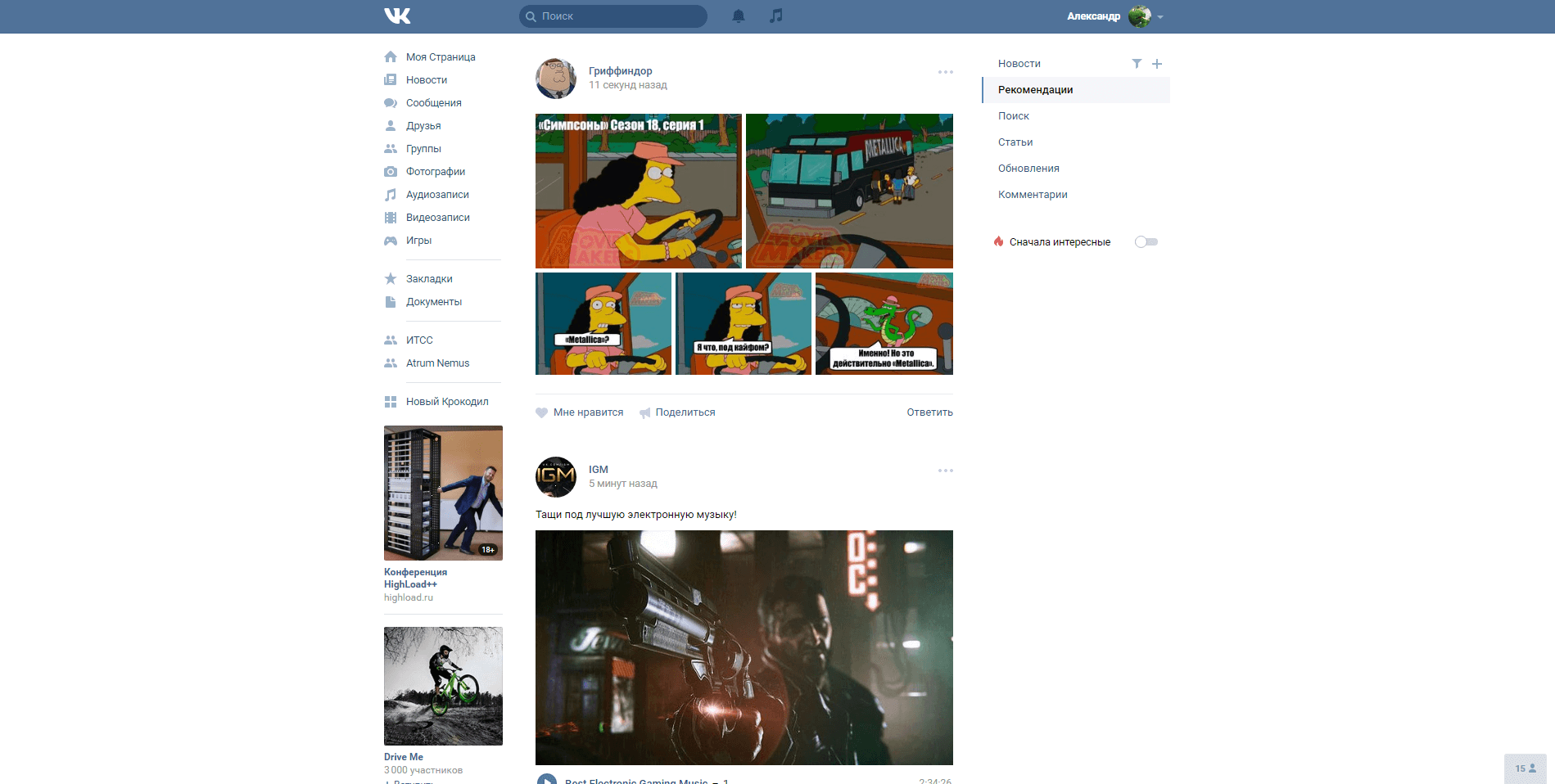Open the online friends counter showing 15
1555x784 pixels.
point(1526,768)
